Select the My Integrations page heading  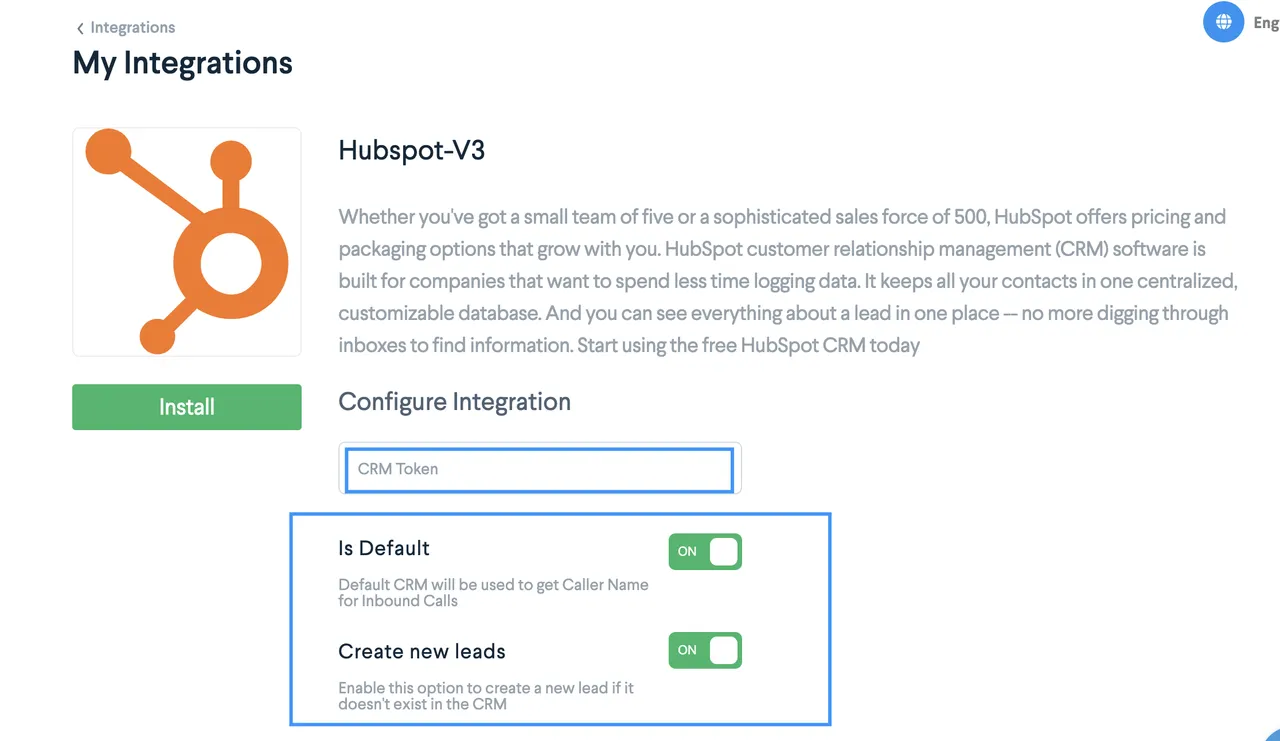coord(182,62)
